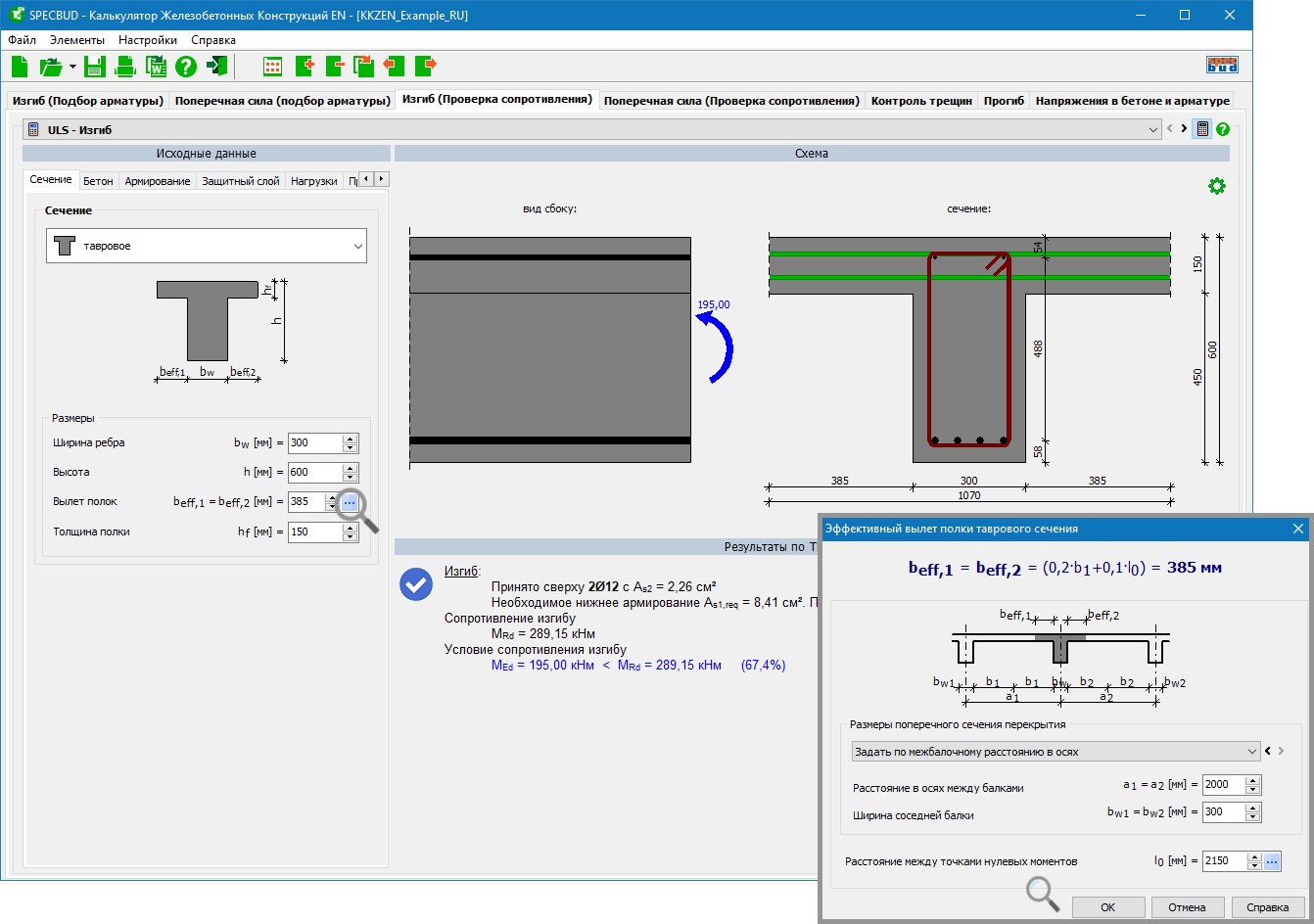Viewport: 1314px width, 924px height.
Task: Open the Бетон input data tab
Action: [x=98, y=181]
